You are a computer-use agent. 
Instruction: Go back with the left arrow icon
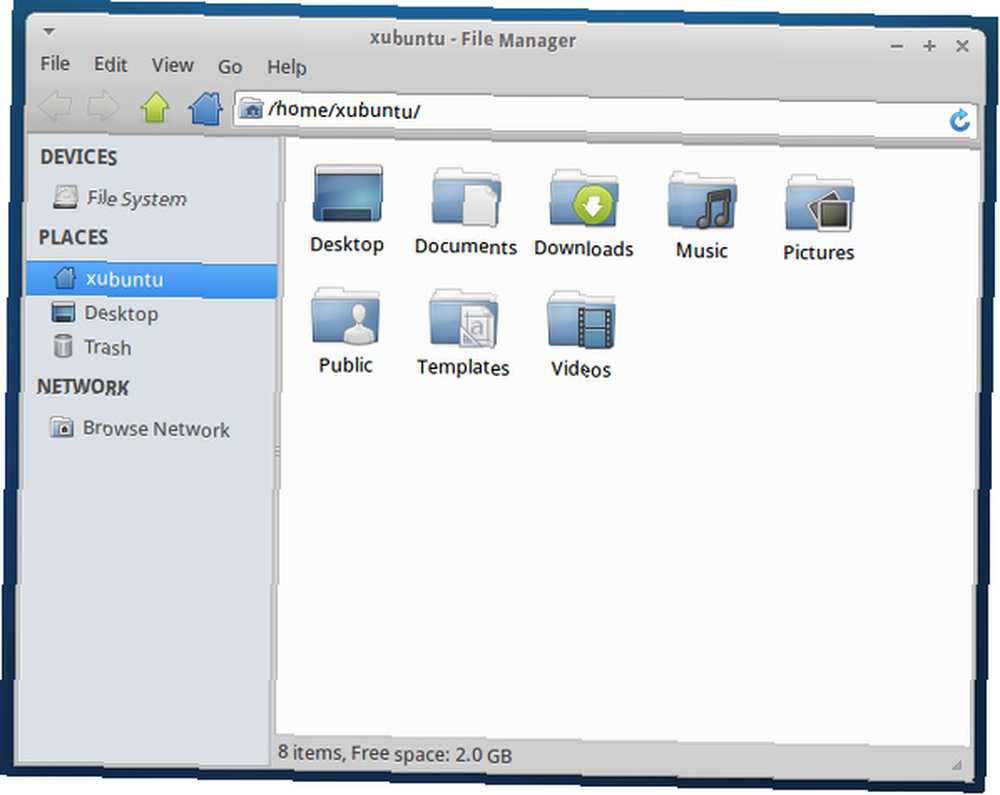click(55, 105)
